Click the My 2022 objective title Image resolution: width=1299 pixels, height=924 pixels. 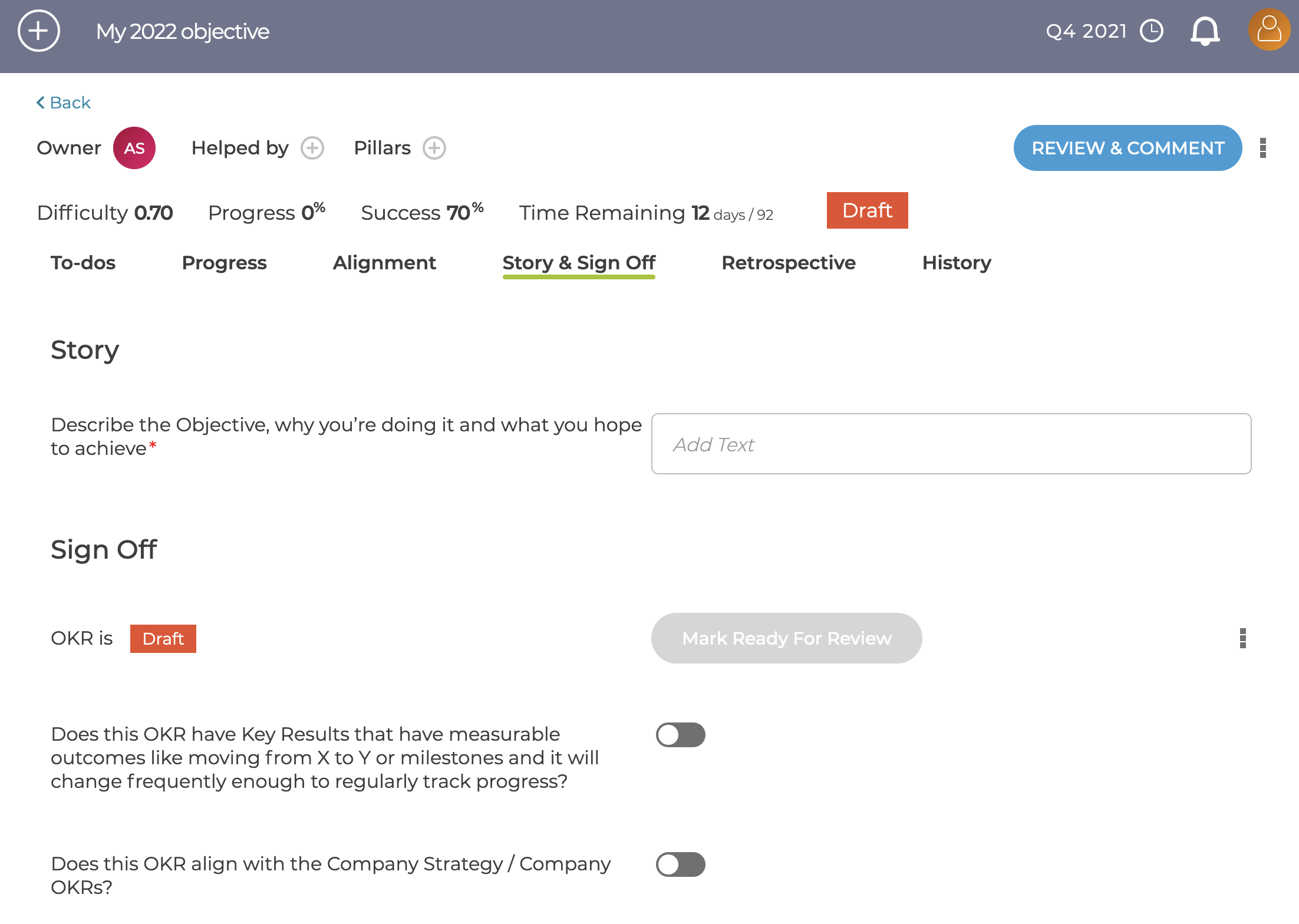coord(183,31)
